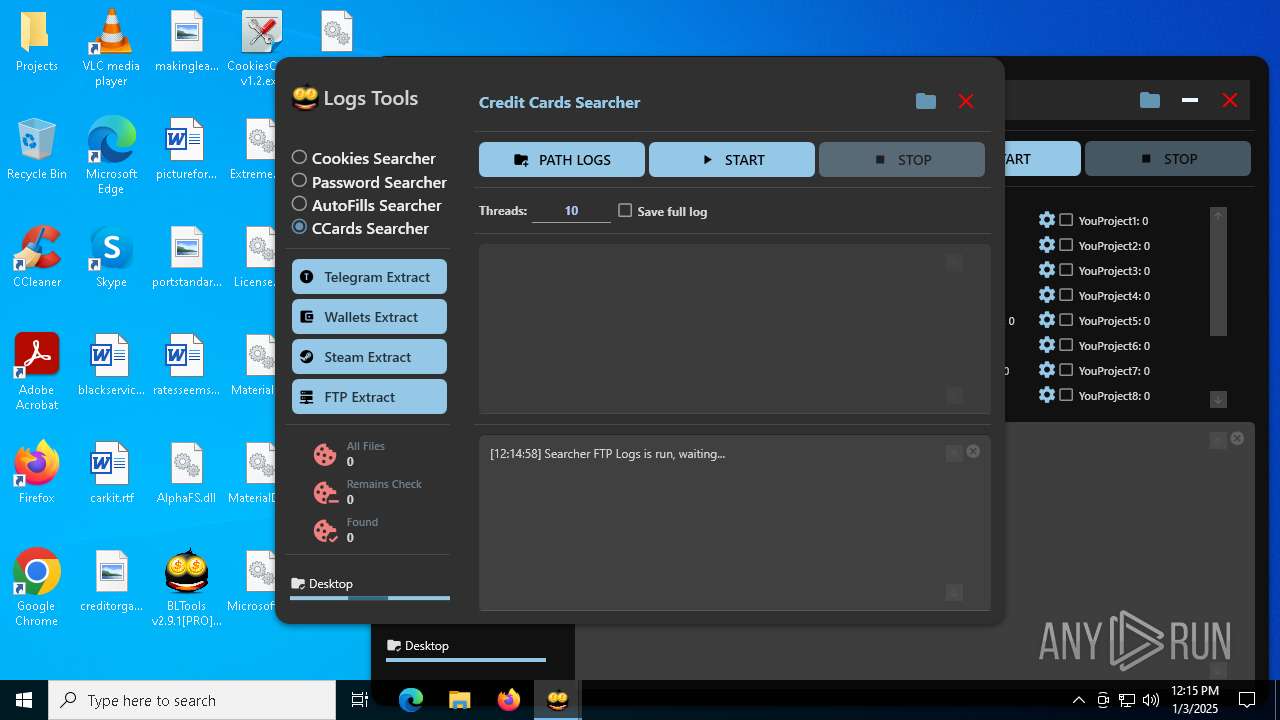Click the All Files cookie icon
Image resolution: width=1280 pixels, height=720 pixels.
[325, 455]
